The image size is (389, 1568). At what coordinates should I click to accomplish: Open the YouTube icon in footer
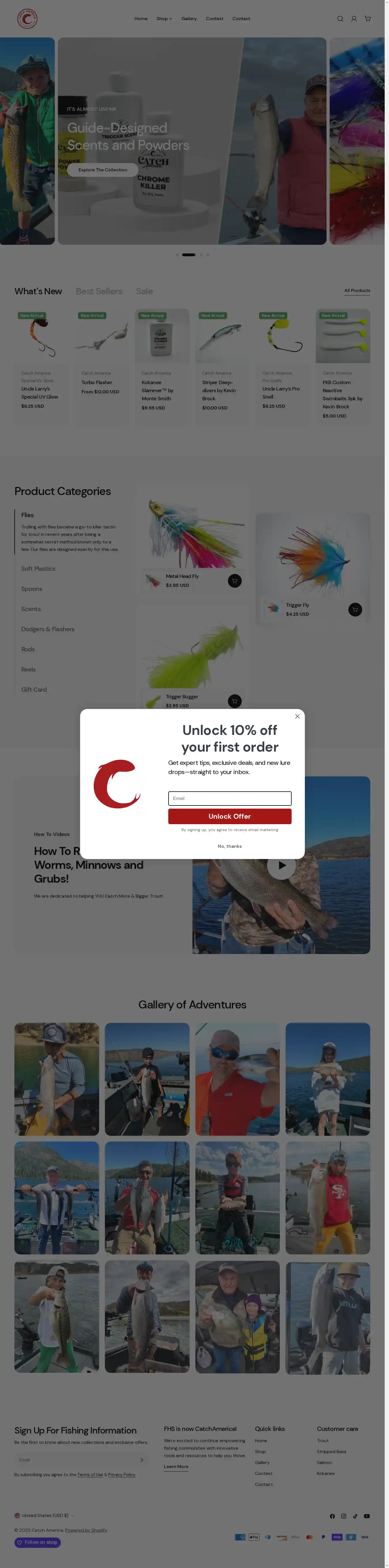point(367,1516)
